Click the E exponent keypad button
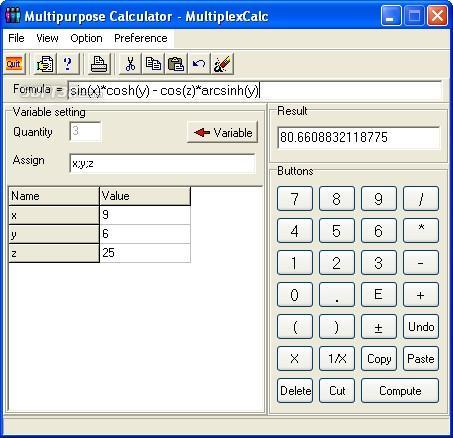Image resolution: width=453 pixels, height=438 pixels. (379, 295)
